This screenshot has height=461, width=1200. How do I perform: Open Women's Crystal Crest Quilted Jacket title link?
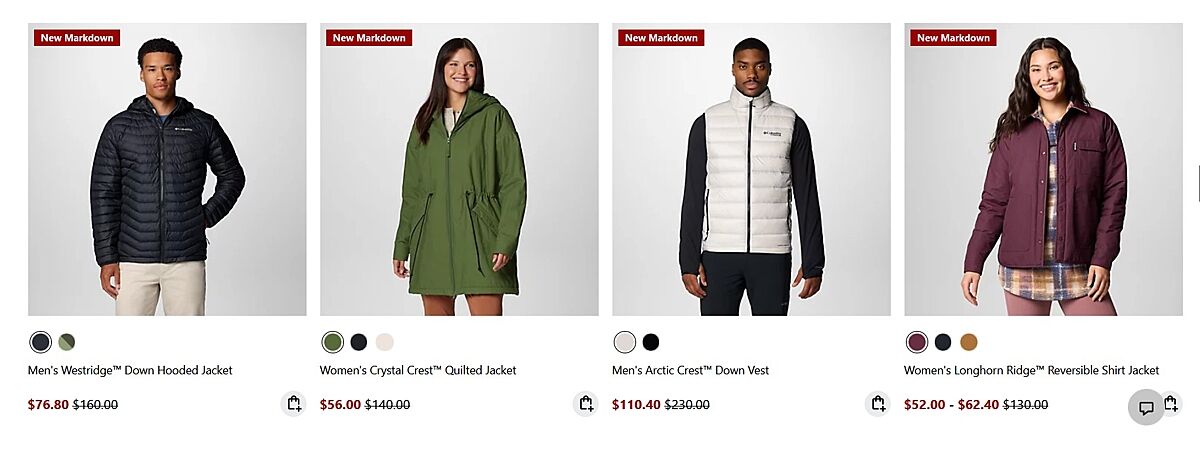pyautogui.click(x=418, y=370)
